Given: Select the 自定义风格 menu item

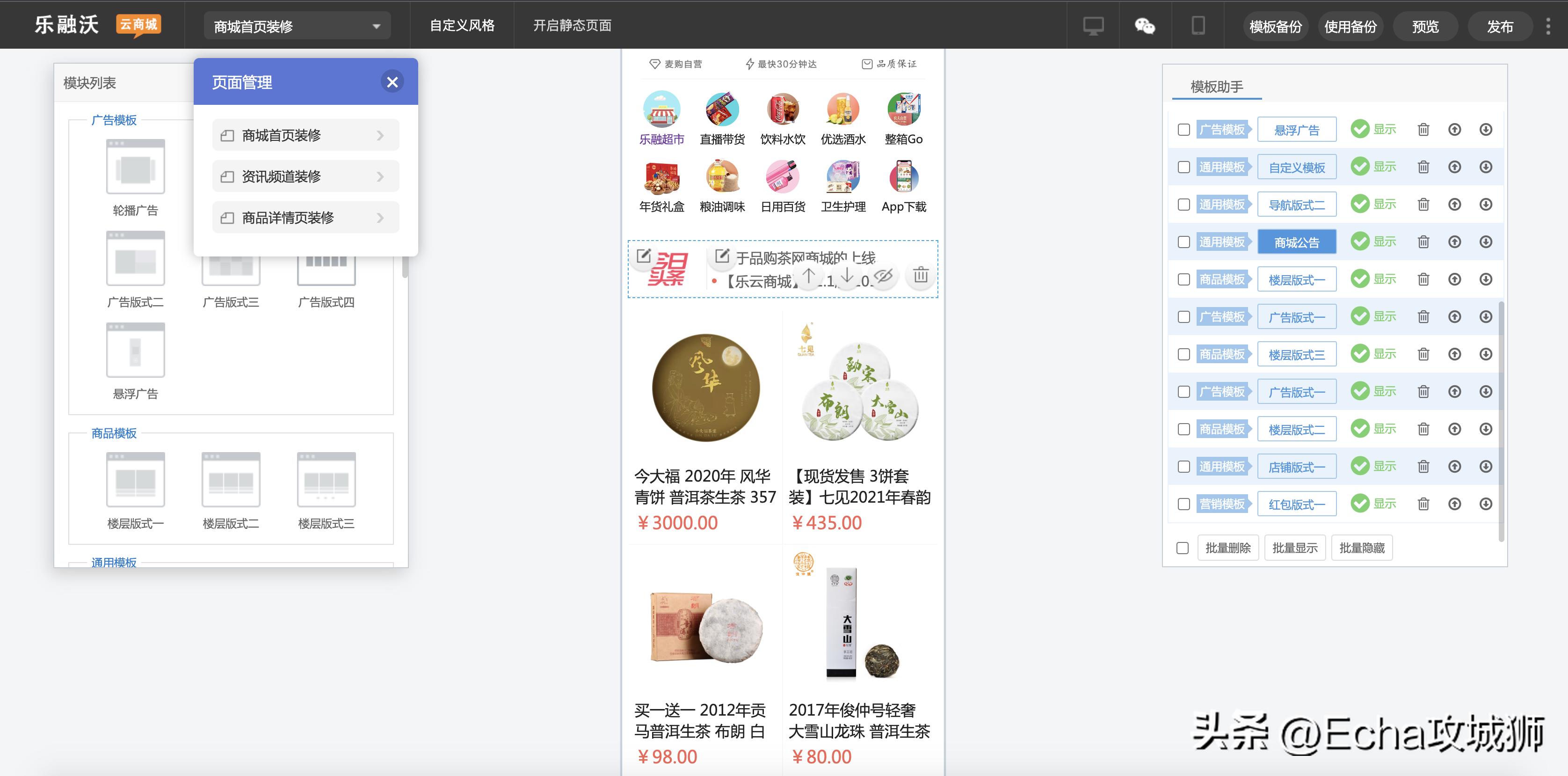Looking at the screenshot, I should pyautogui.click(x=462, y=25).
